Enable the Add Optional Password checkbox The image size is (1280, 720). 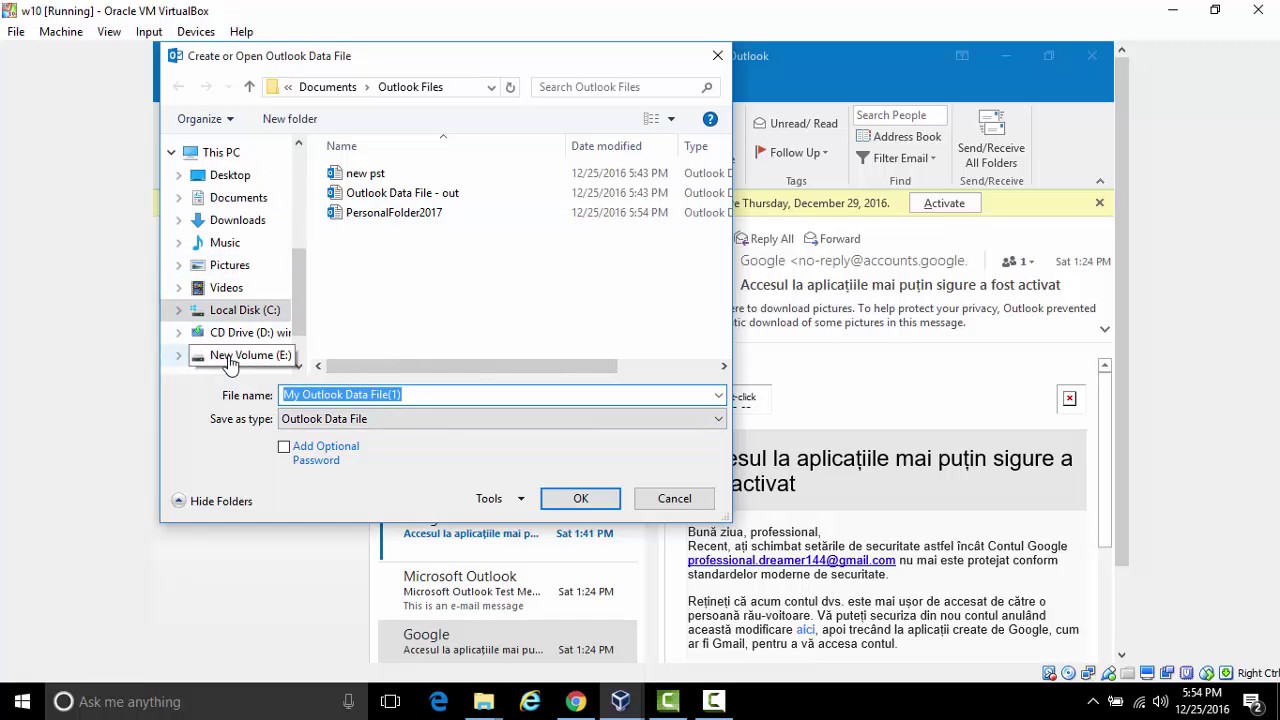[284, 447]
